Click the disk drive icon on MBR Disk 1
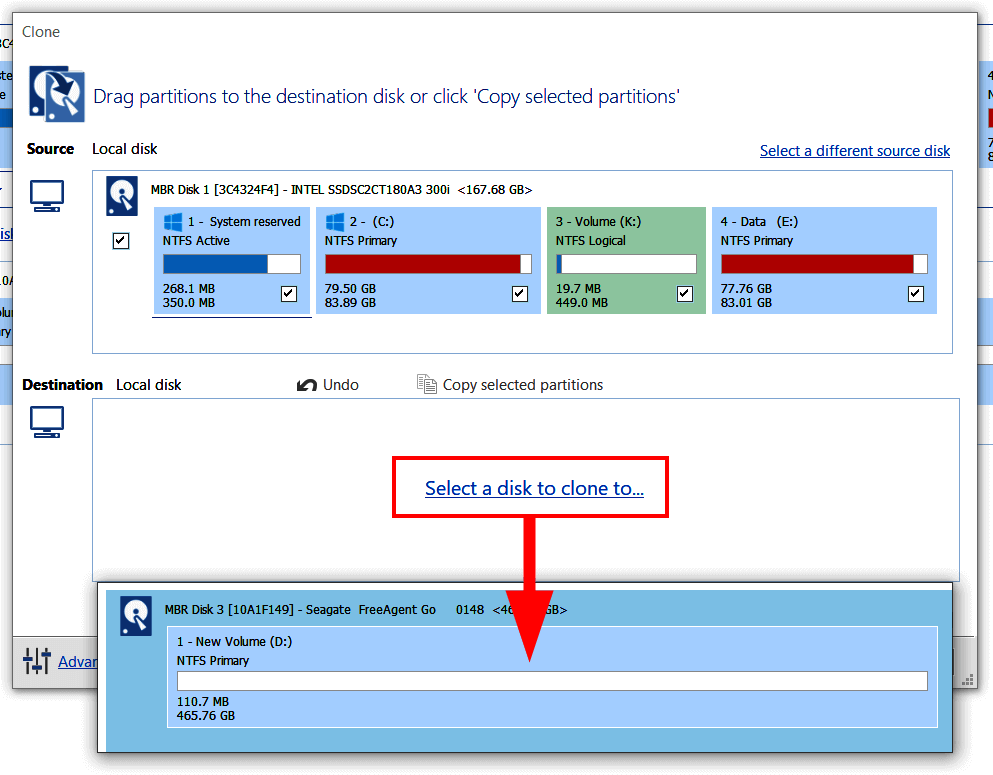 tap(121, 197)
